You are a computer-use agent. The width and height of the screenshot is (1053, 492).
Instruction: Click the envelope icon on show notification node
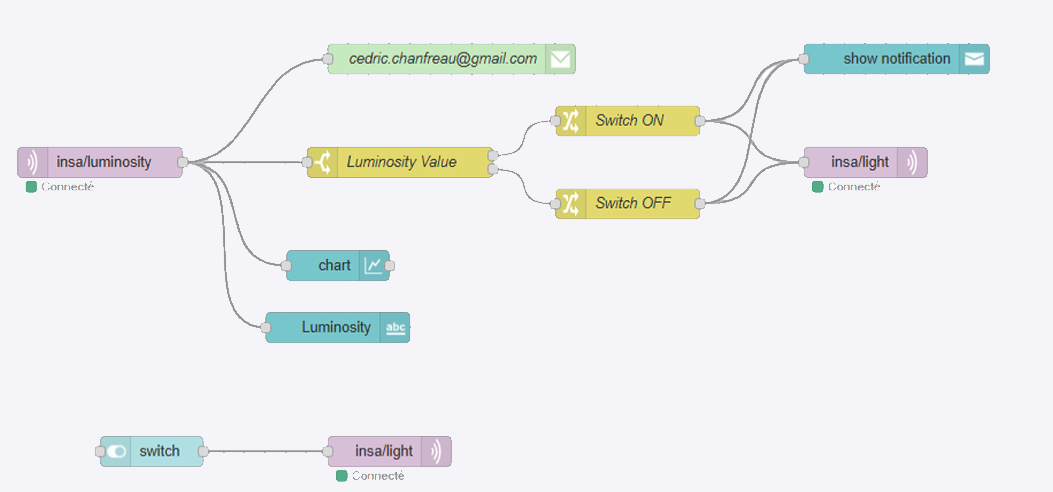tap(974, 59)
